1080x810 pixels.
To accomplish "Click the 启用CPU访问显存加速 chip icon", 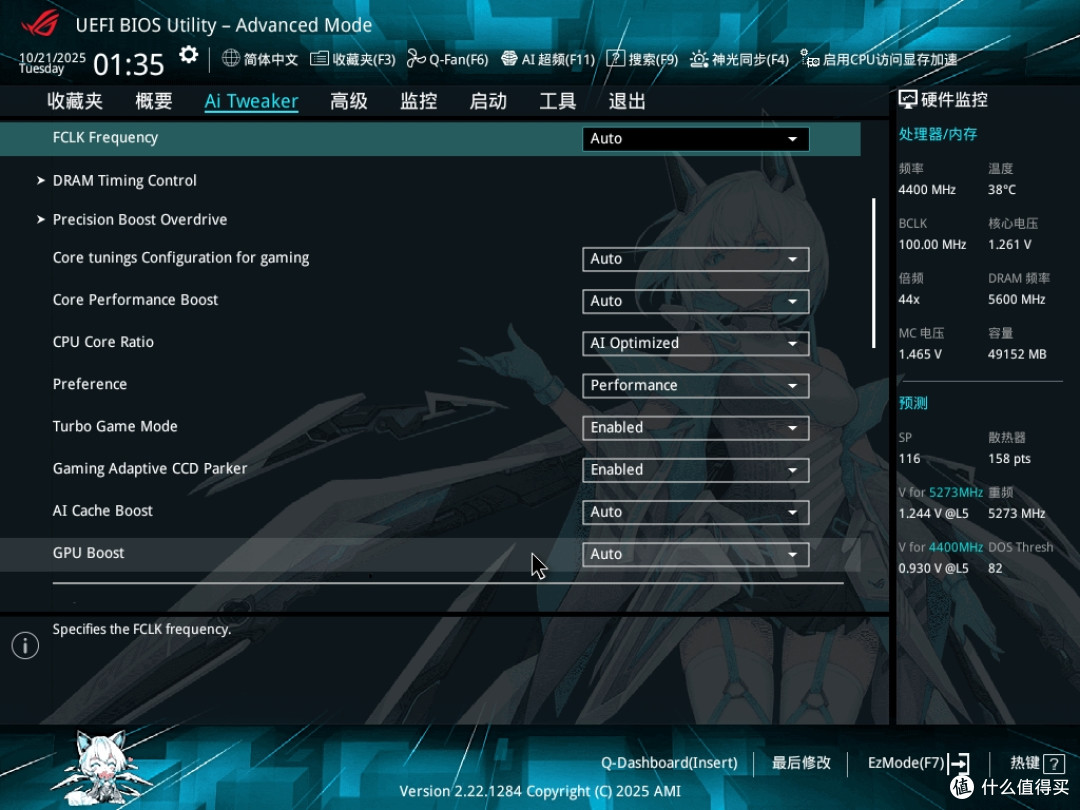I will pos(809,59).
